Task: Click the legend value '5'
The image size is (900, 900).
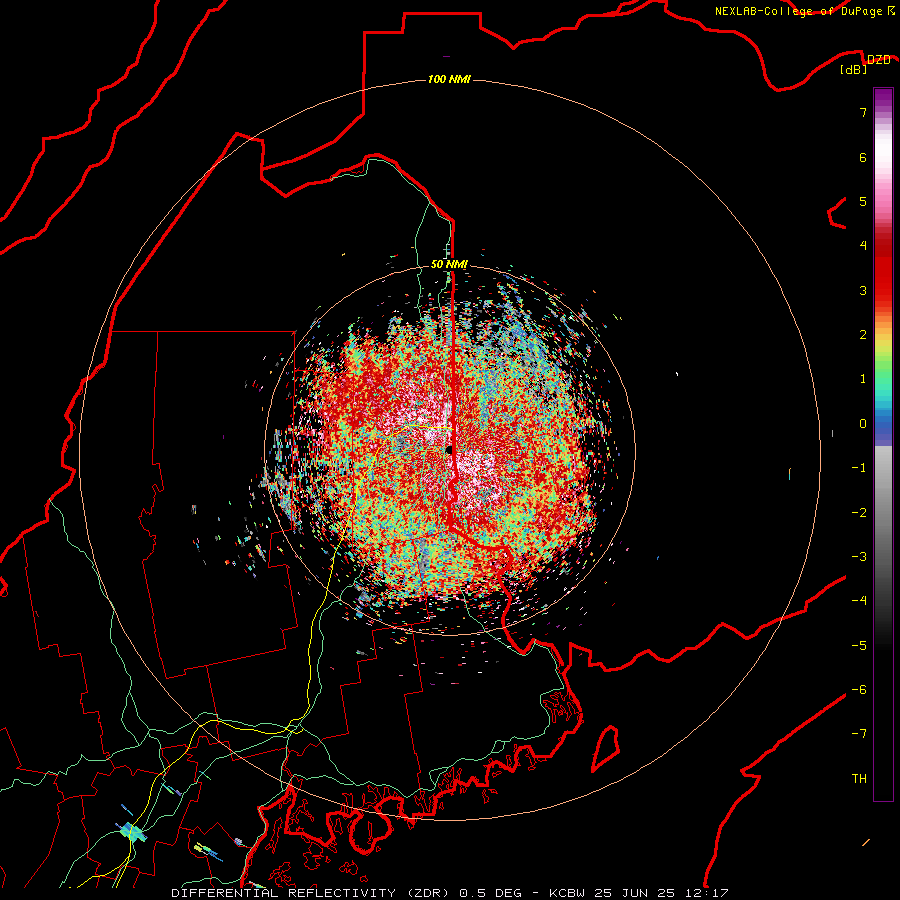Action: pos(863,201)
